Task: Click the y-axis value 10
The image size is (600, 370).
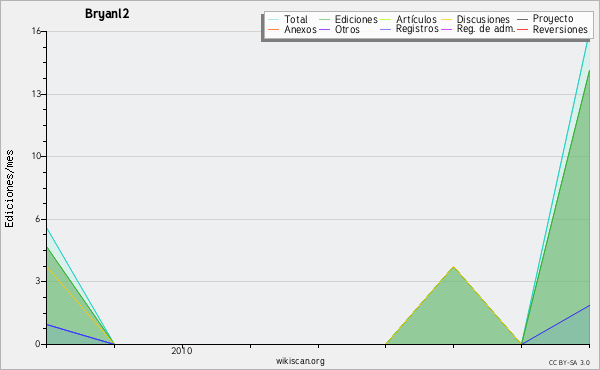Action: click(36, 156)
